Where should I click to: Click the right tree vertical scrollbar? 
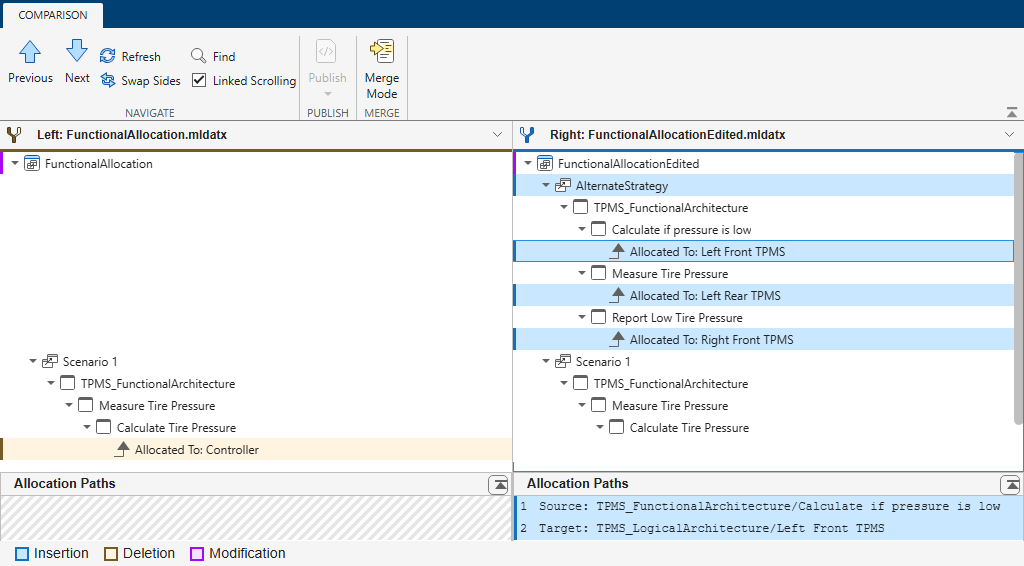pyautogui.click(x=1018, y=288)
